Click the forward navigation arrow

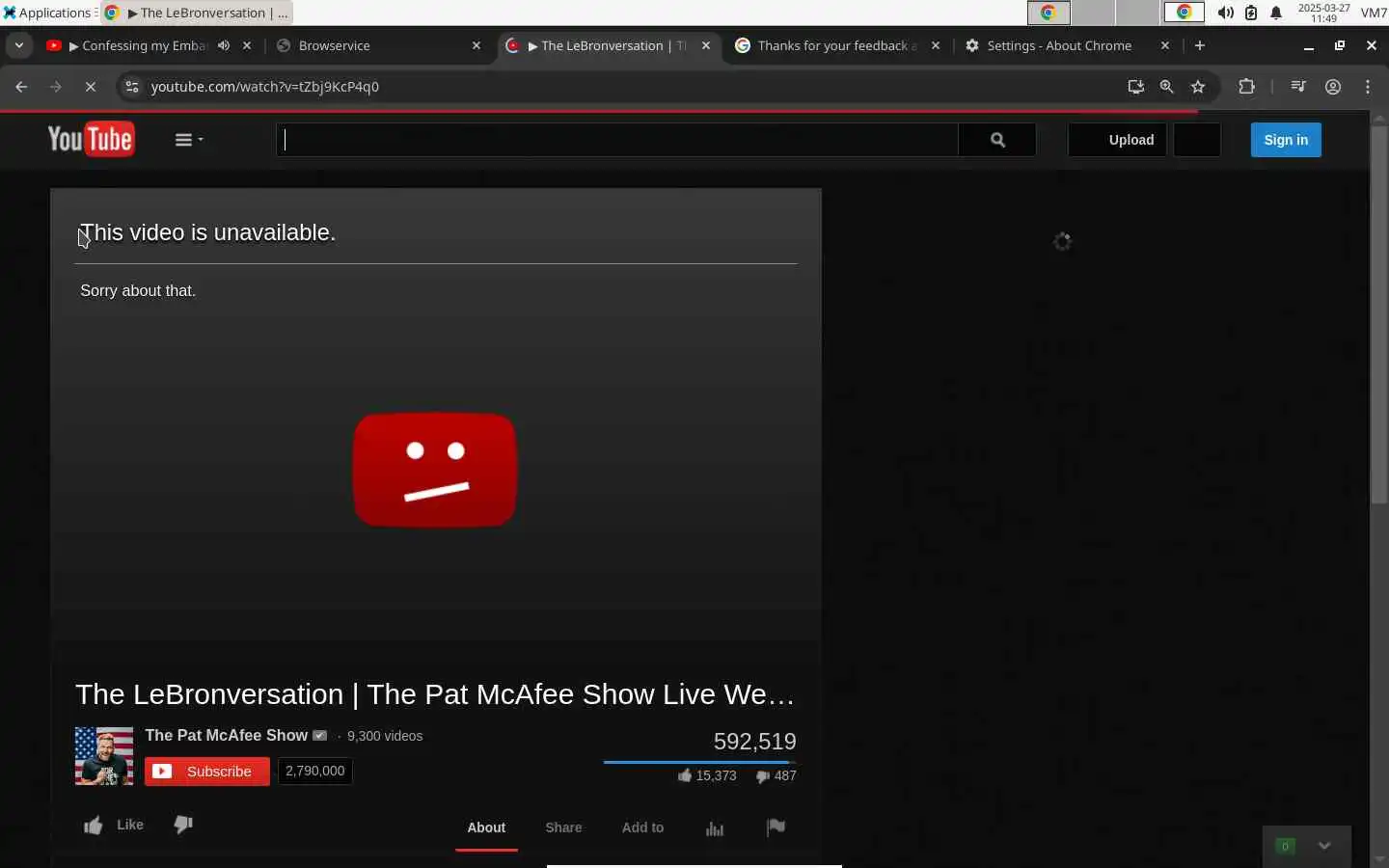56,87
